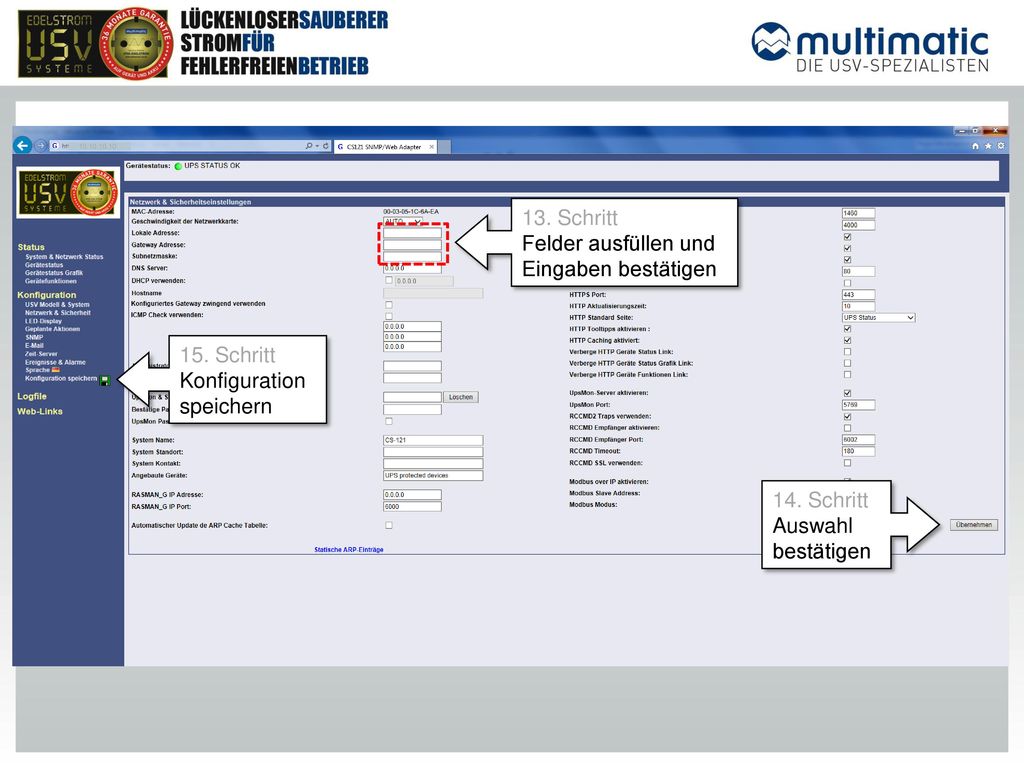
Task: Open USV Modell & System sidebar link
Action: point(57,304)
